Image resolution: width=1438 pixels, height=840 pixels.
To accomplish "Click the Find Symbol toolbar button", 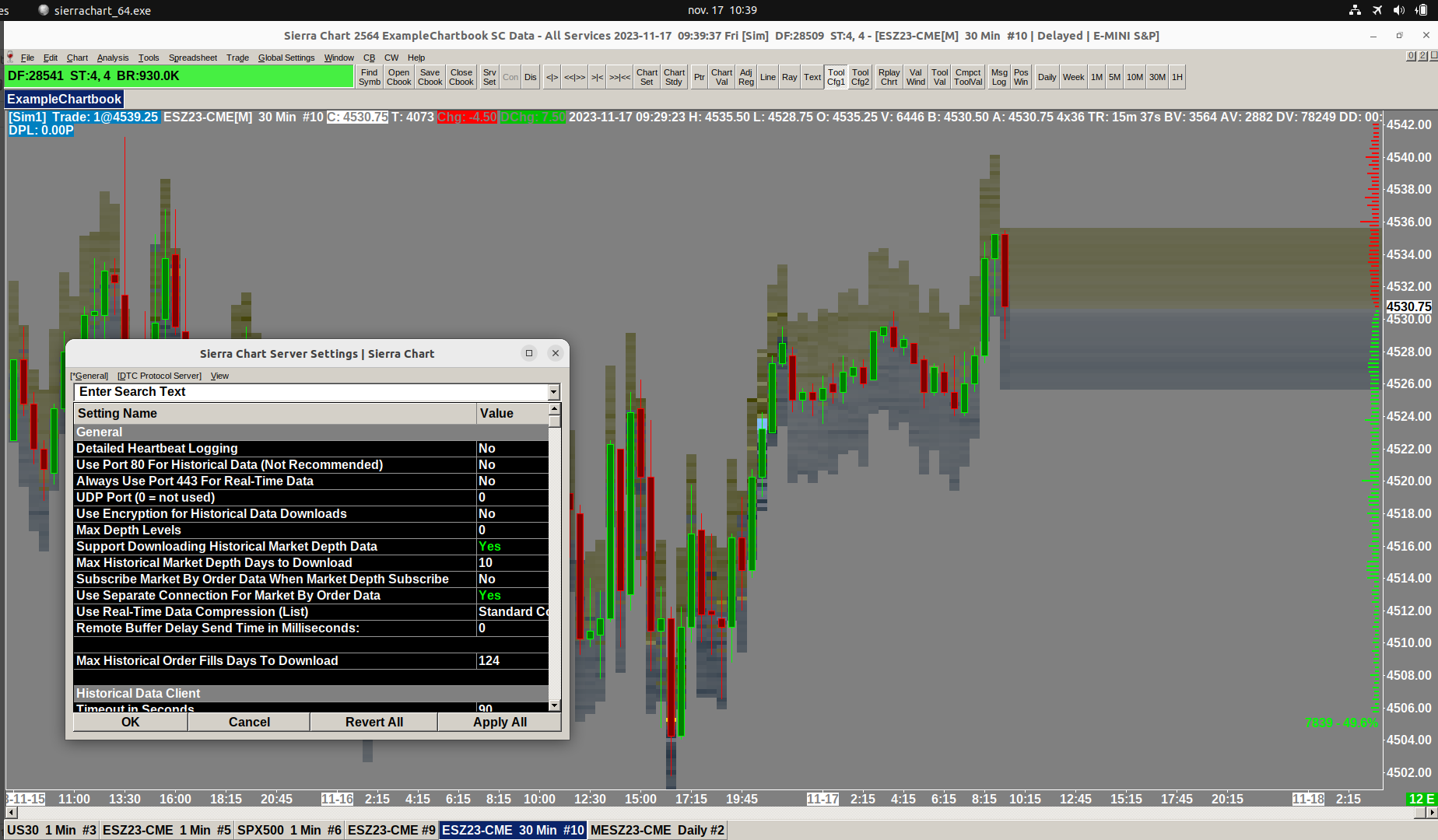I will coord(370,77).
